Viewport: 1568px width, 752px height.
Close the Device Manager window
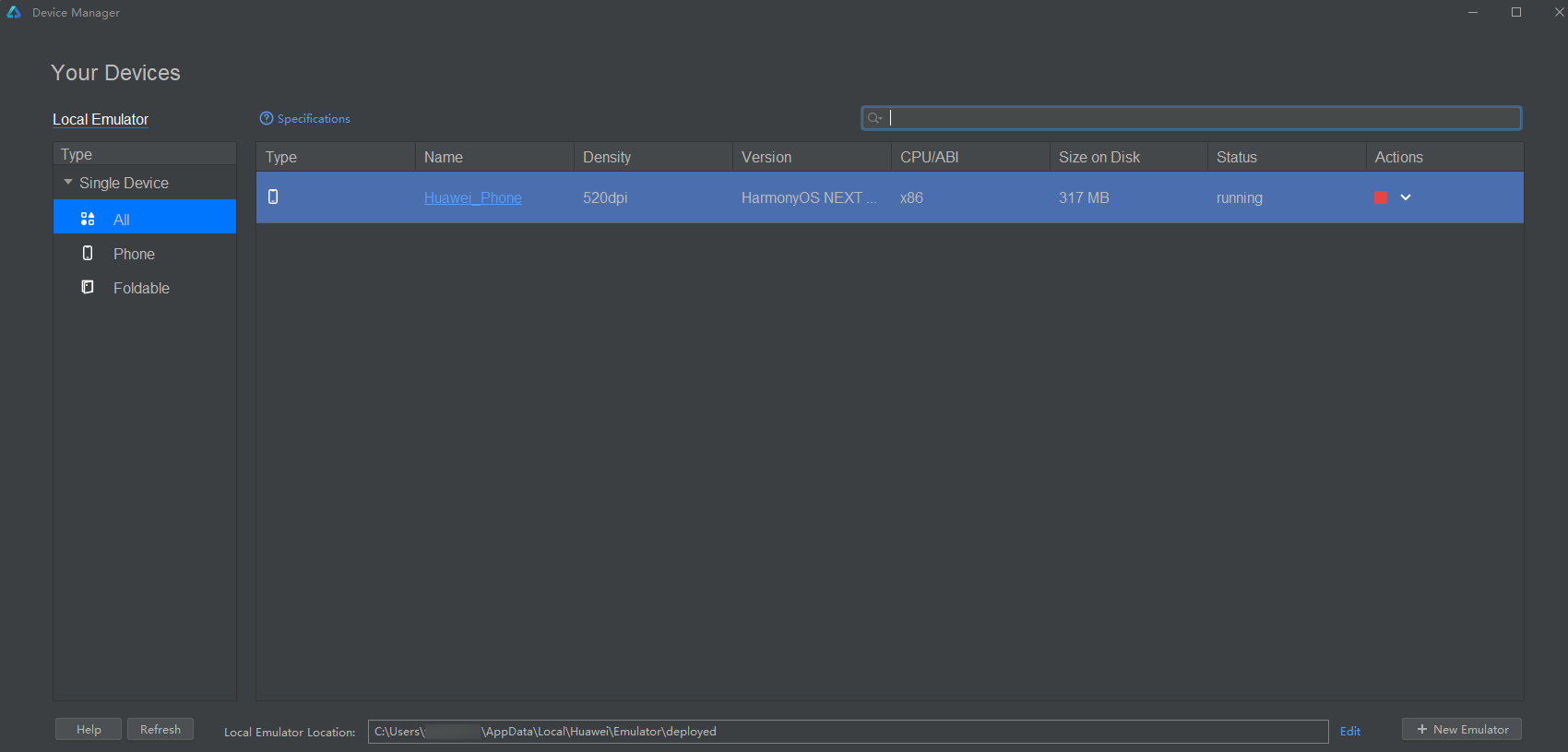click(x=1559, y=12)
